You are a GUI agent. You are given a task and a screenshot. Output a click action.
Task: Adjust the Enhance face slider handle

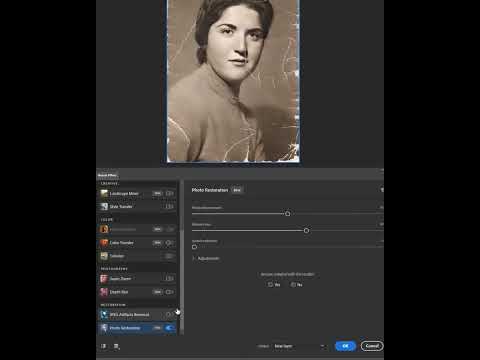click(x=306, y=231)
